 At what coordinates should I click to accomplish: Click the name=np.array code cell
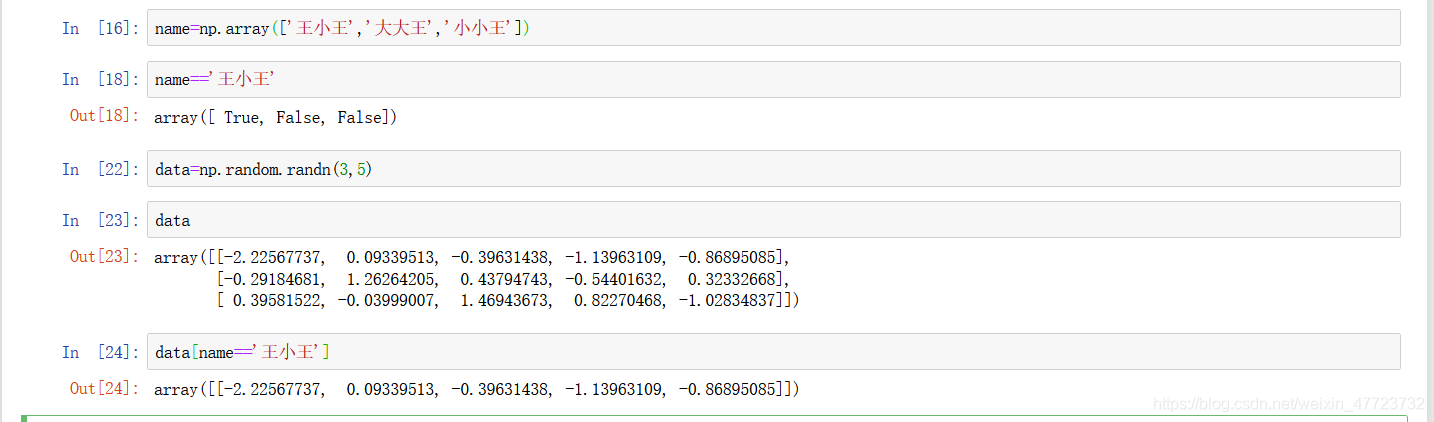pyautogui.click(x=772, y=28)
